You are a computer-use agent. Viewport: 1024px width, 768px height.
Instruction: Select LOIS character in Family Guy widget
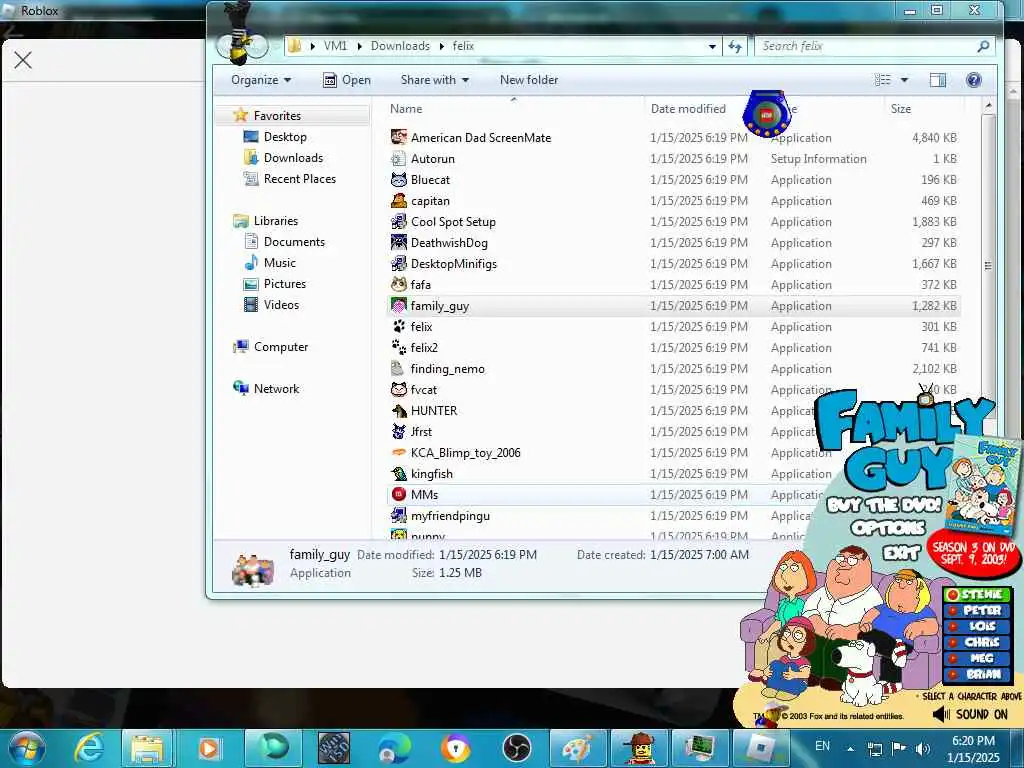point(978,626)
